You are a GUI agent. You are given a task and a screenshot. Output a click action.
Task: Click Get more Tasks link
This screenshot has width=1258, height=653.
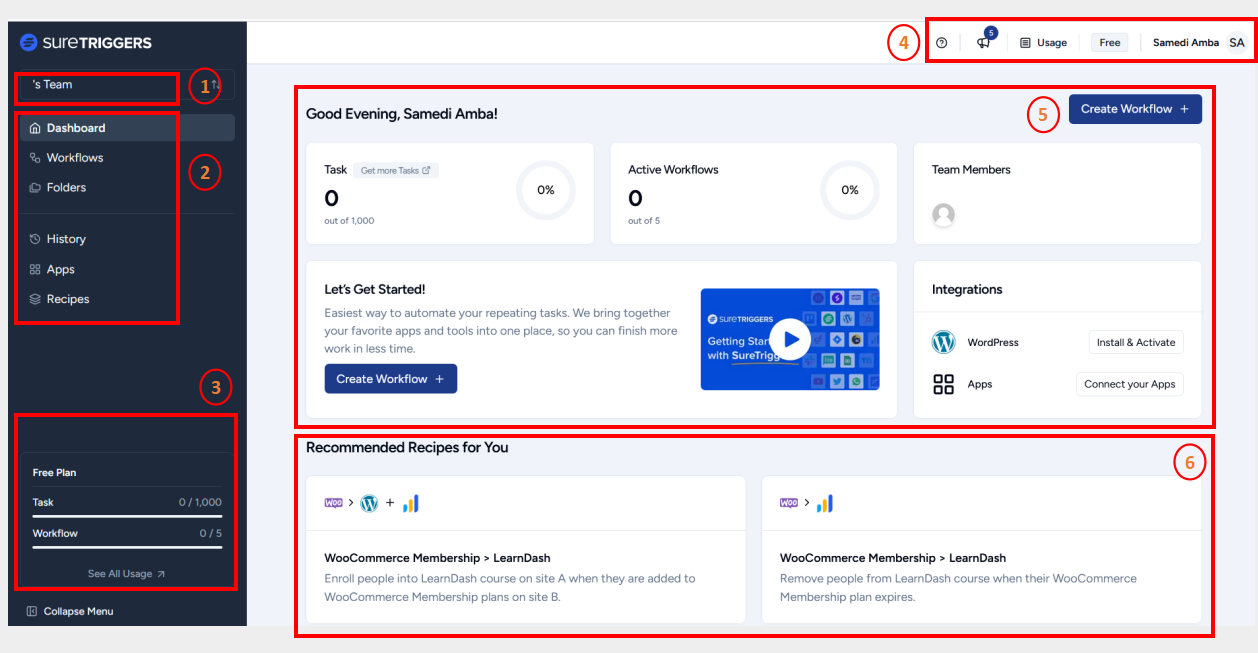(396, 171)
